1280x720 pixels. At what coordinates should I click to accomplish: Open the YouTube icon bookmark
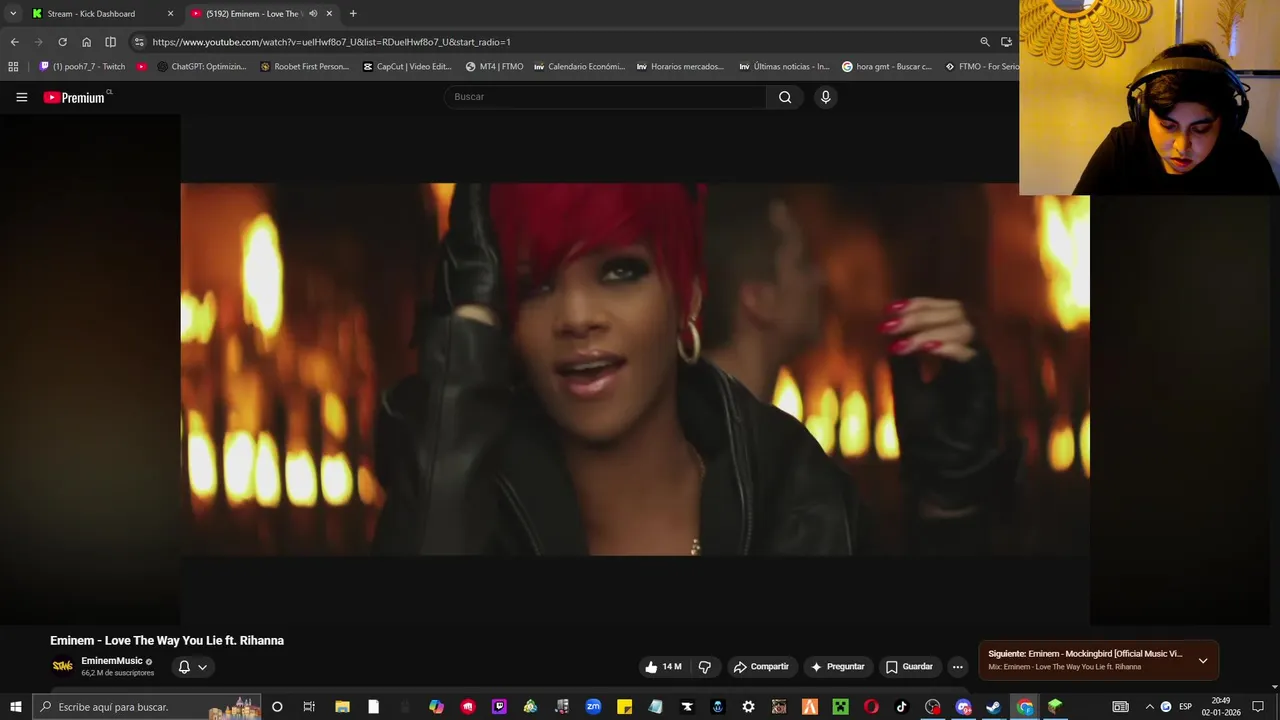click(141, 67)
